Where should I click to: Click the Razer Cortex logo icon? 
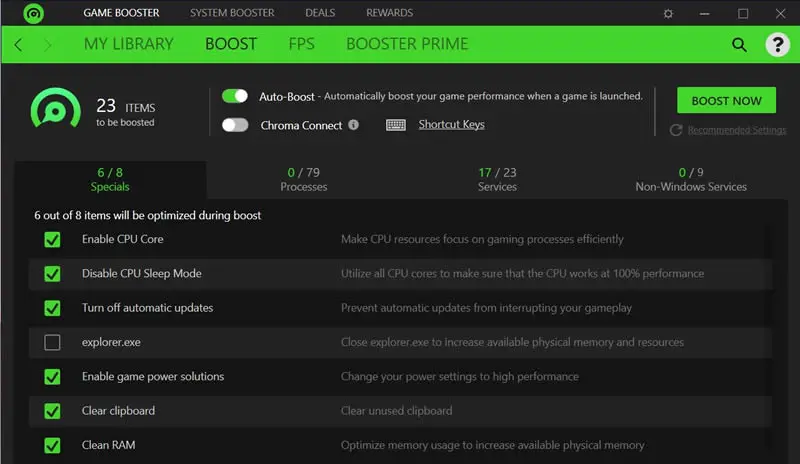[34, 13]
